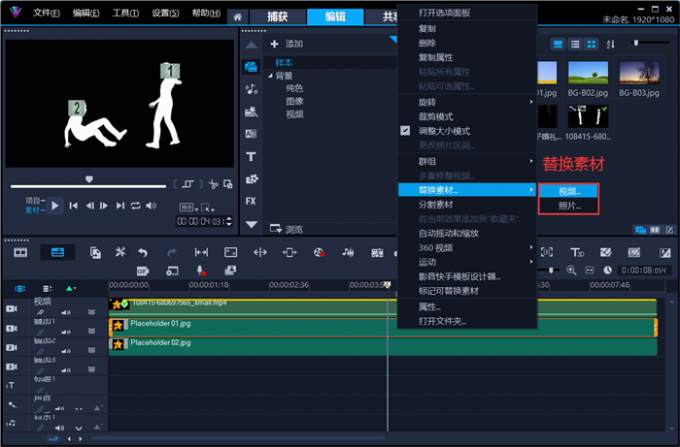Open the Title (T) library icon

(x=250, y=156)
